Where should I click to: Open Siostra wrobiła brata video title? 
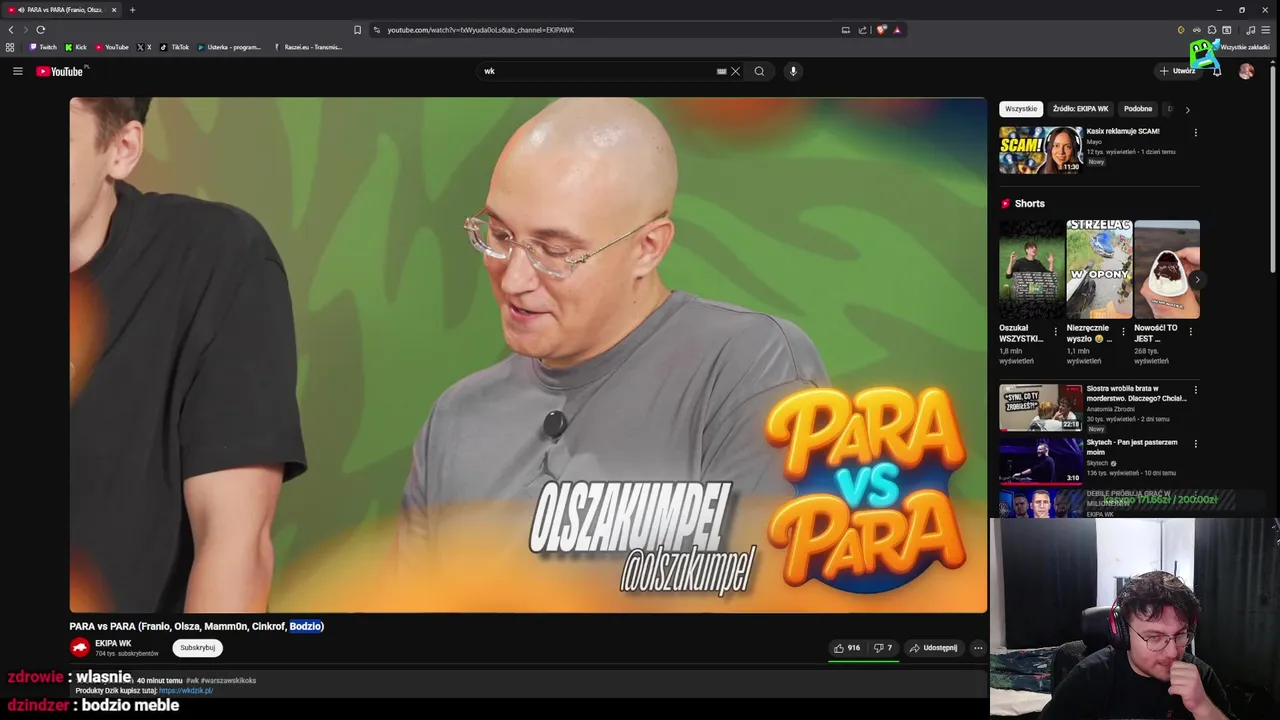(1136, 393)
